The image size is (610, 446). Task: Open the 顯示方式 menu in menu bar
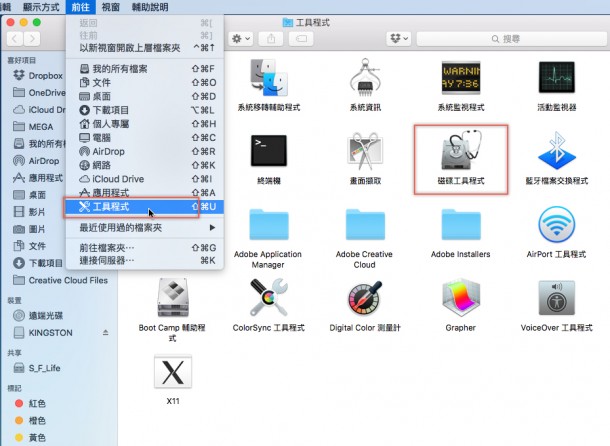41,7
